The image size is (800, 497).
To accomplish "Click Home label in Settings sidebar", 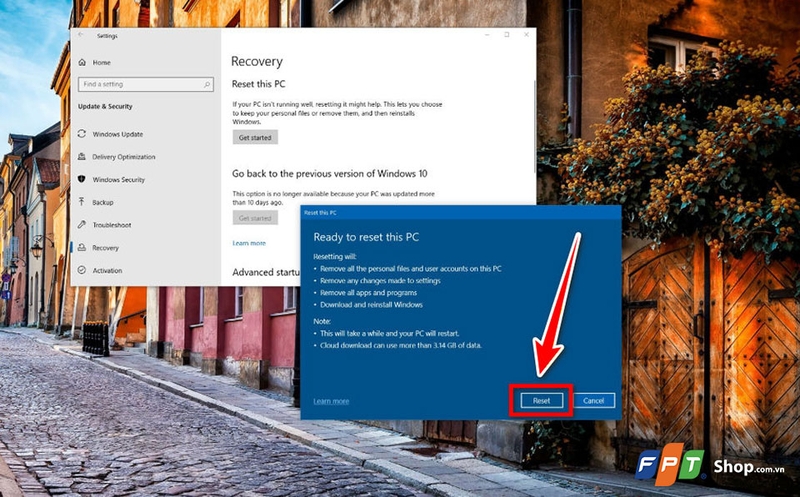I will pos(102,62).
